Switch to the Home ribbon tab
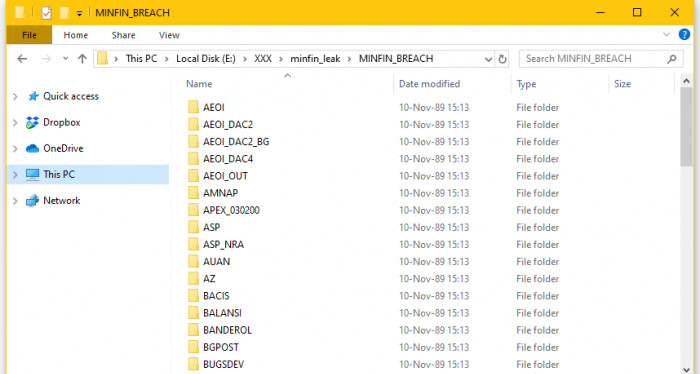 [75, 35]
